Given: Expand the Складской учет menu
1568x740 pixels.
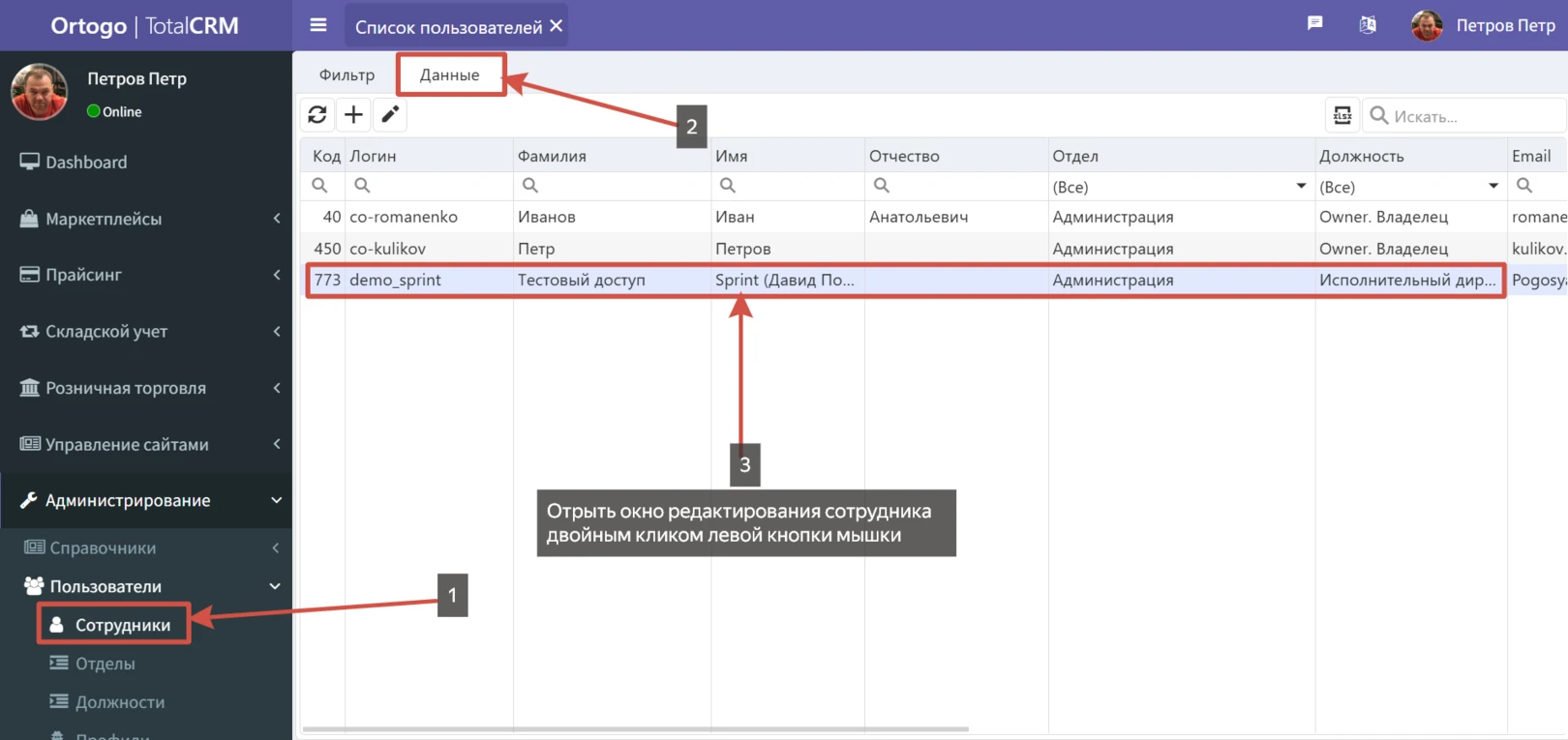Looking at the screenshot, I should (x=145, y=331).
